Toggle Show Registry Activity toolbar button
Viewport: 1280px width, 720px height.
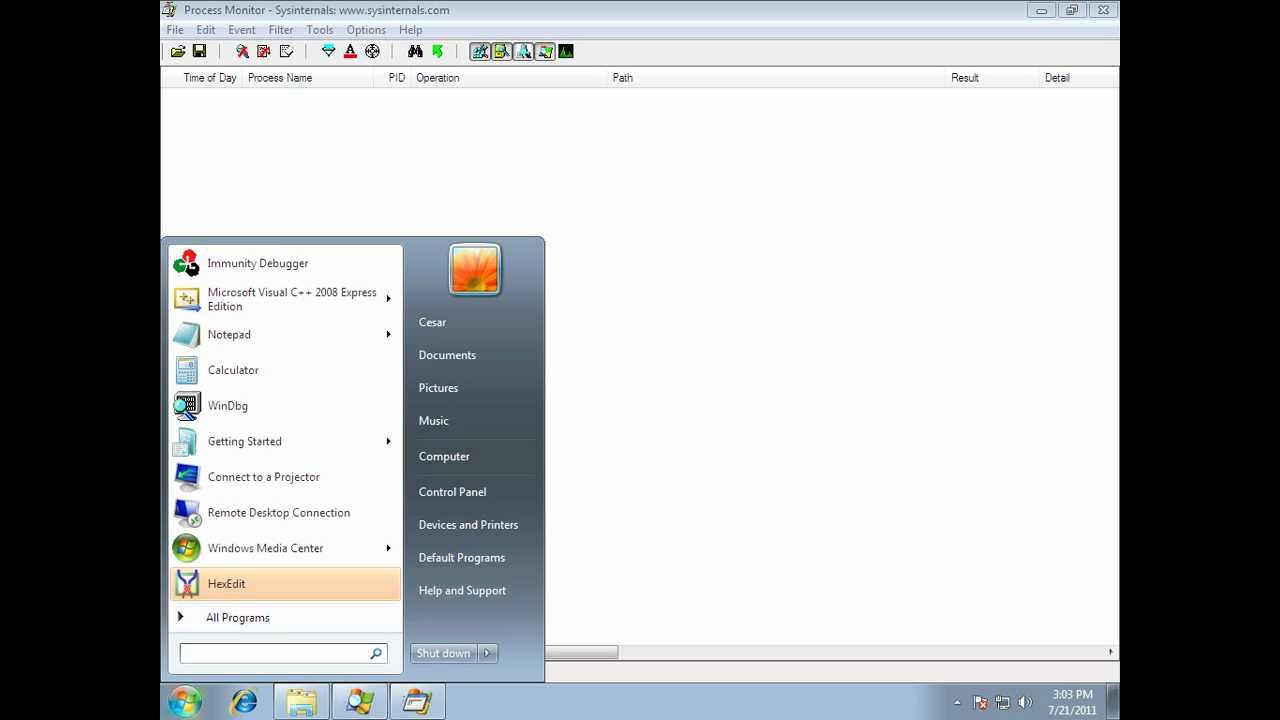(480, 51)
